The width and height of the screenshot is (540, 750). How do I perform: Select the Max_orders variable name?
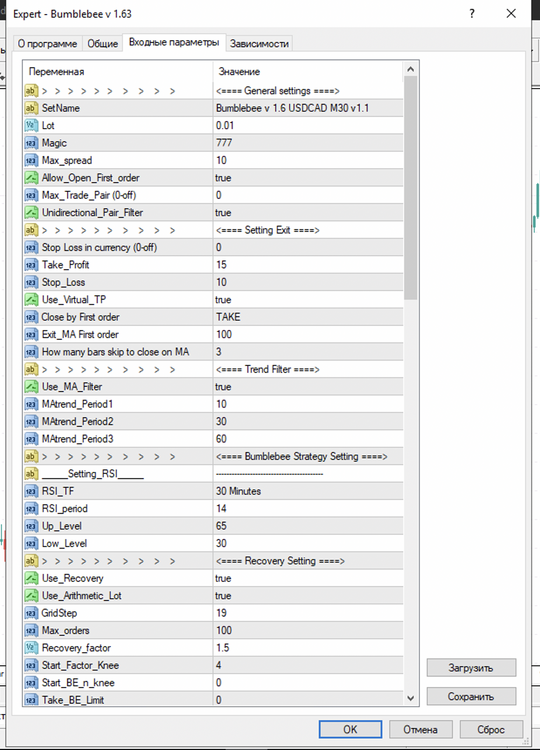(66, 630)
